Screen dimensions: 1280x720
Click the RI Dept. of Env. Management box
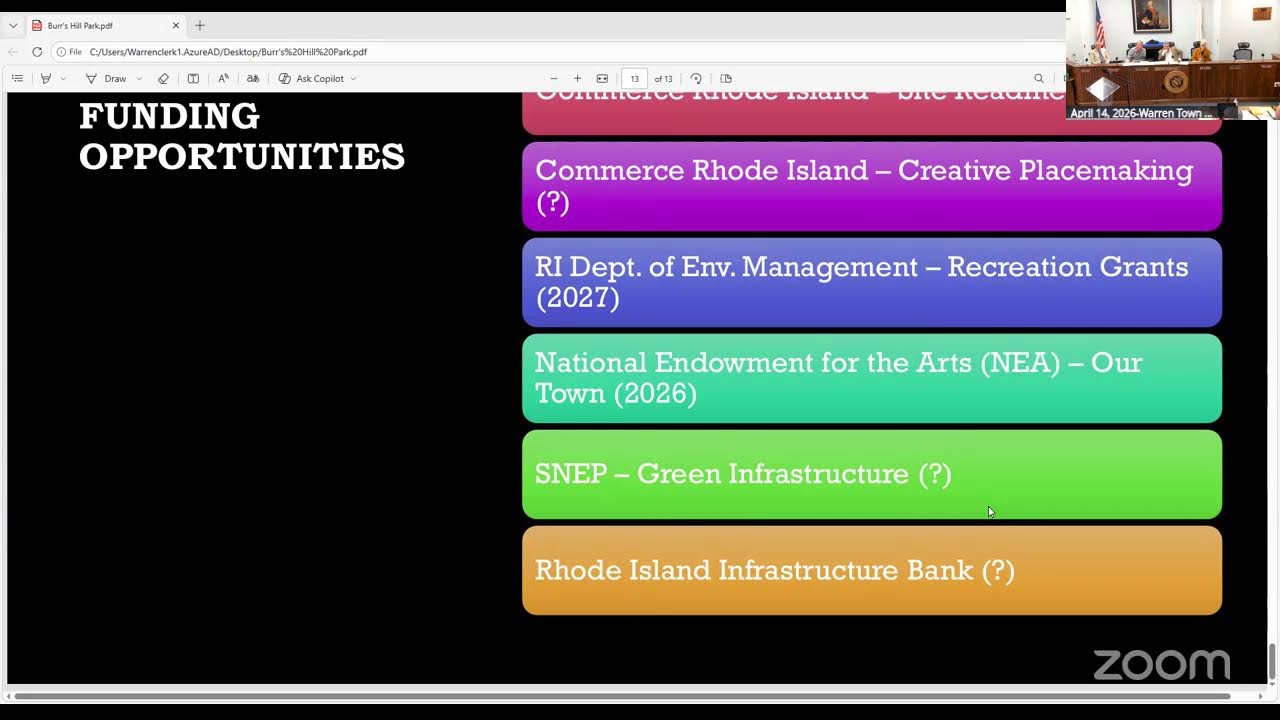pos(872,282)
